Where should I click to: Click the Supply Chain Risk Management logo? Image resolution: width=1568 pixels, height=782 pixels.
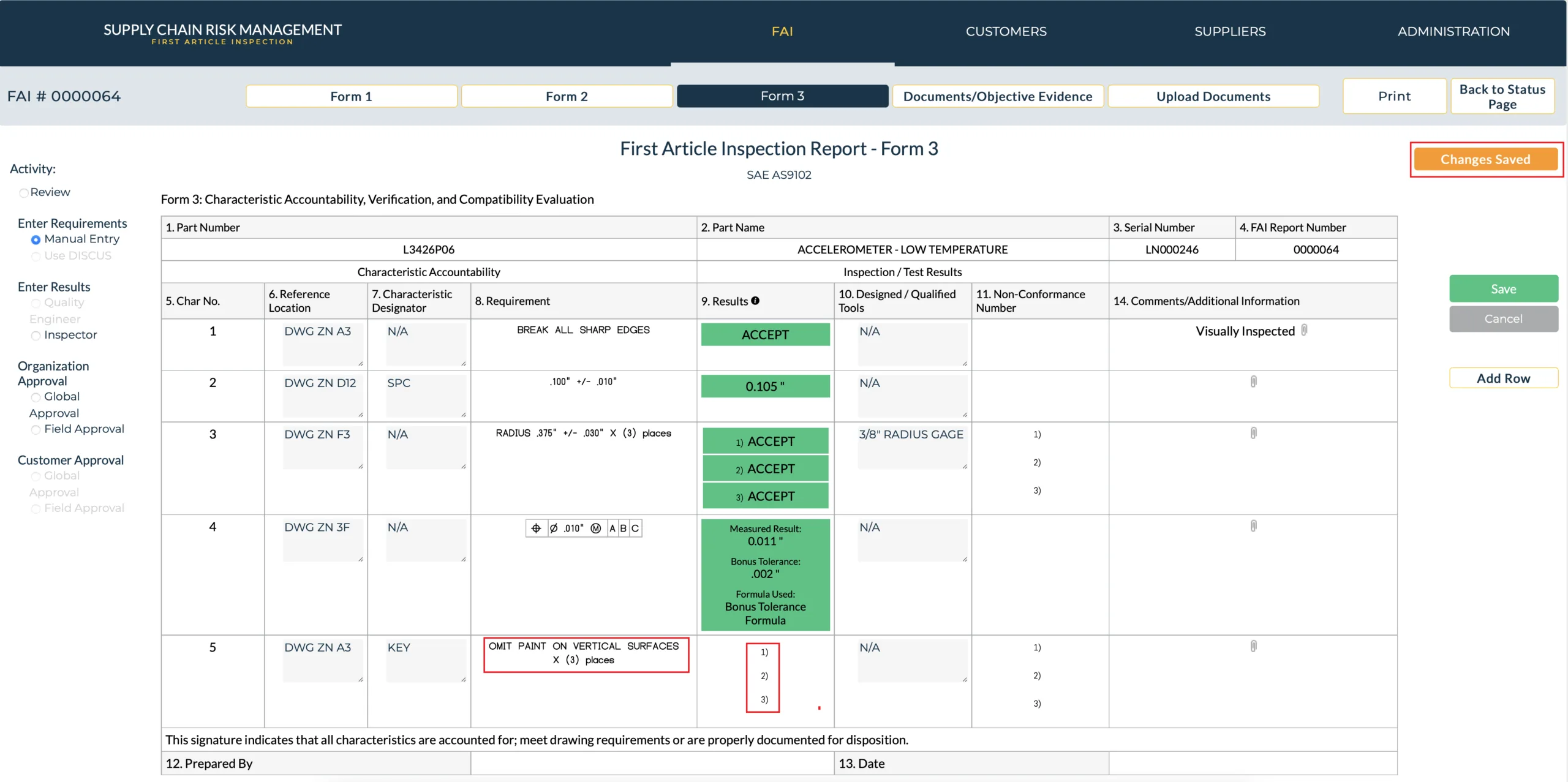(x=222, y=33)
